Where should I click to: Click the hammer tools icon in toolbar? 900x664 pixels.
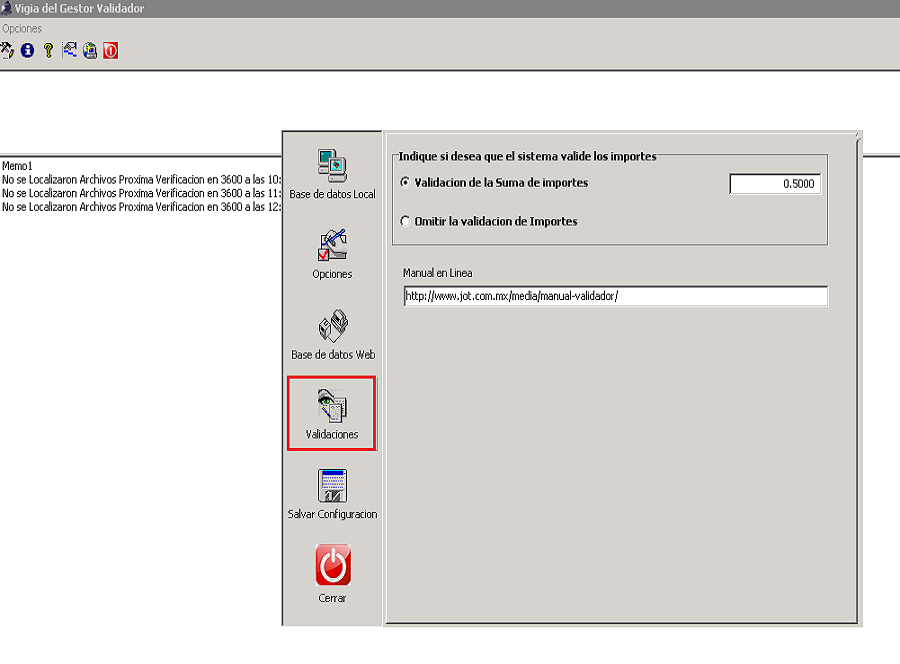coord(8,50)
